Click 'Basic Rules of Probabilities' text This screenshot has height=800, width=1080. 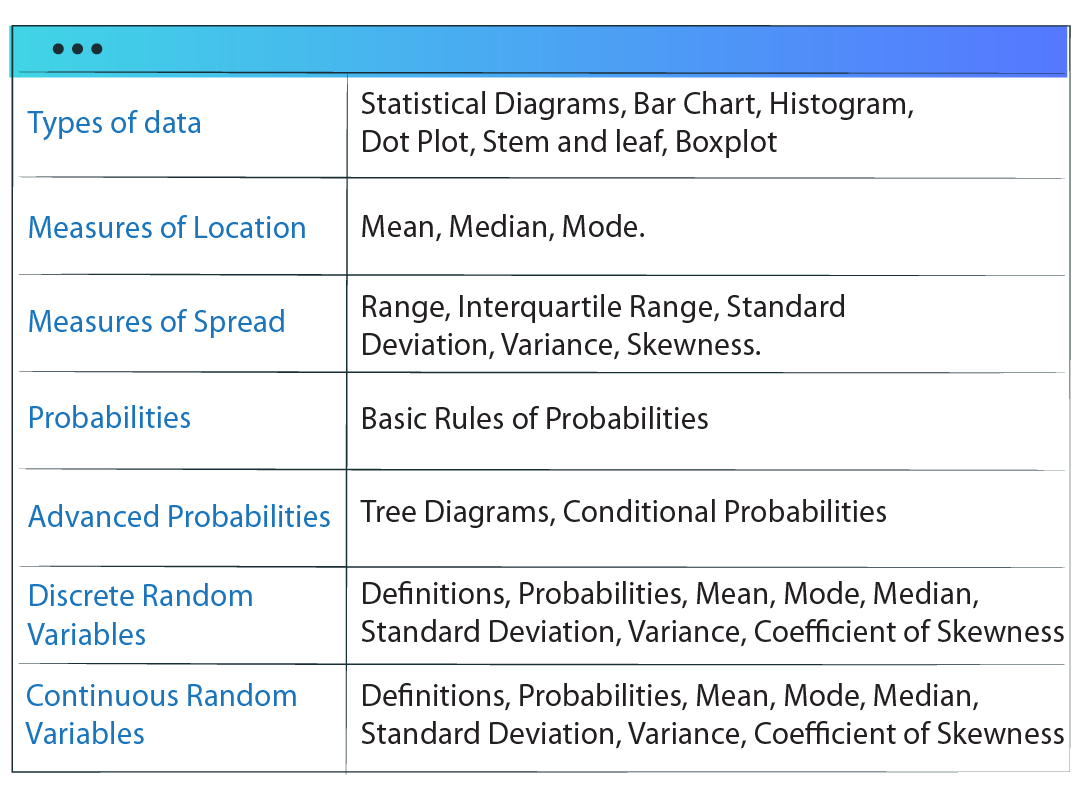coord(534,418)
